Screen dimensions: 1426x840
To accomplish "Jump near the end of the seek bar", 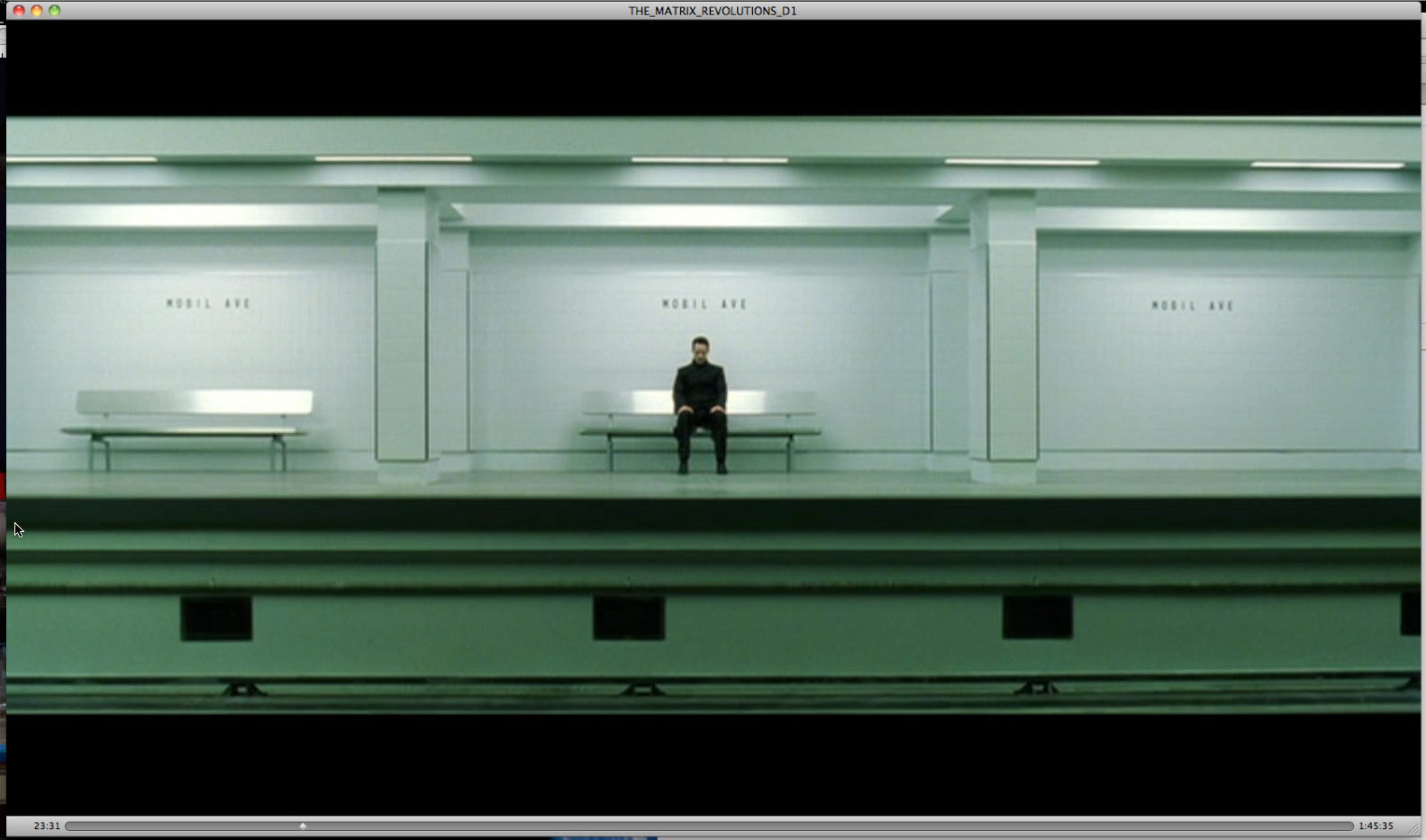I will (x=1333, y=826).
